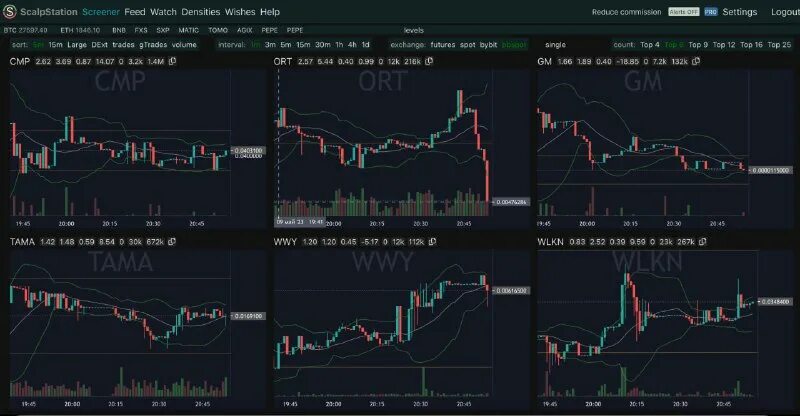Show Top 9 charts
This screenshot has height=416, width=800.
click(698, 44)
